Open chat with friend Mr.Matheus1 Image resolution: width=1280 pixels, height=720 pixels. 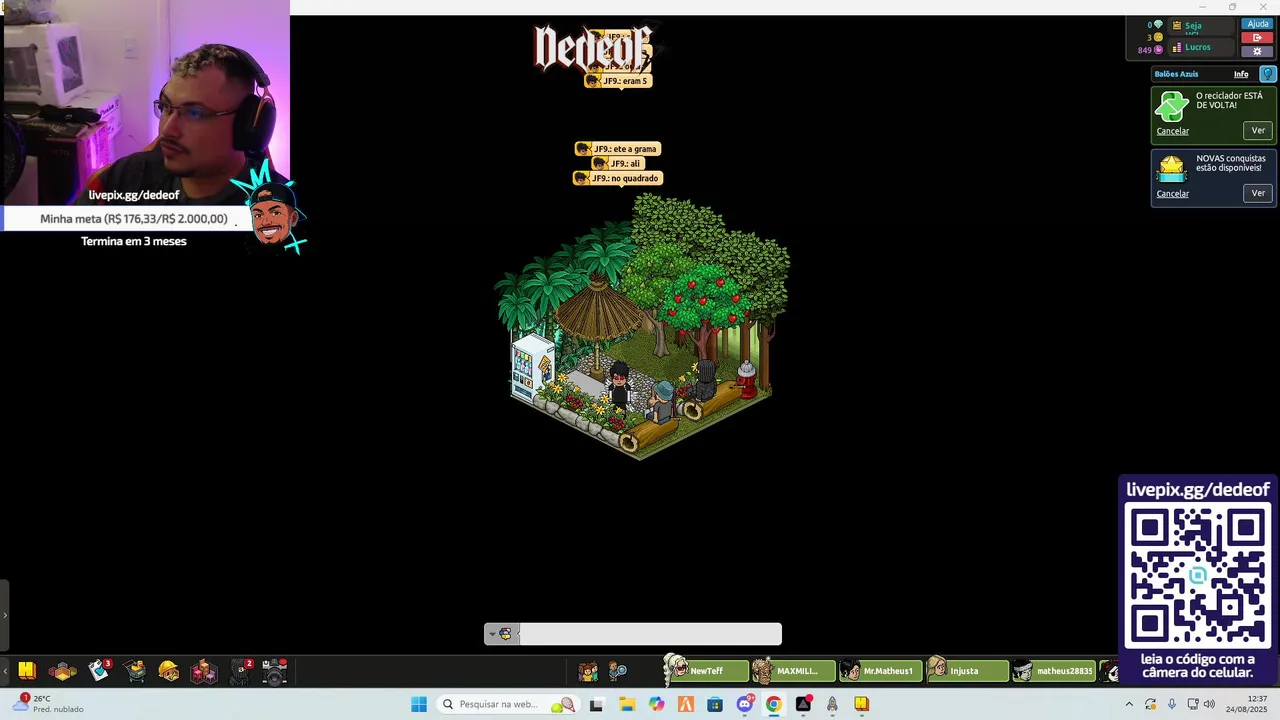pos(880,671)
